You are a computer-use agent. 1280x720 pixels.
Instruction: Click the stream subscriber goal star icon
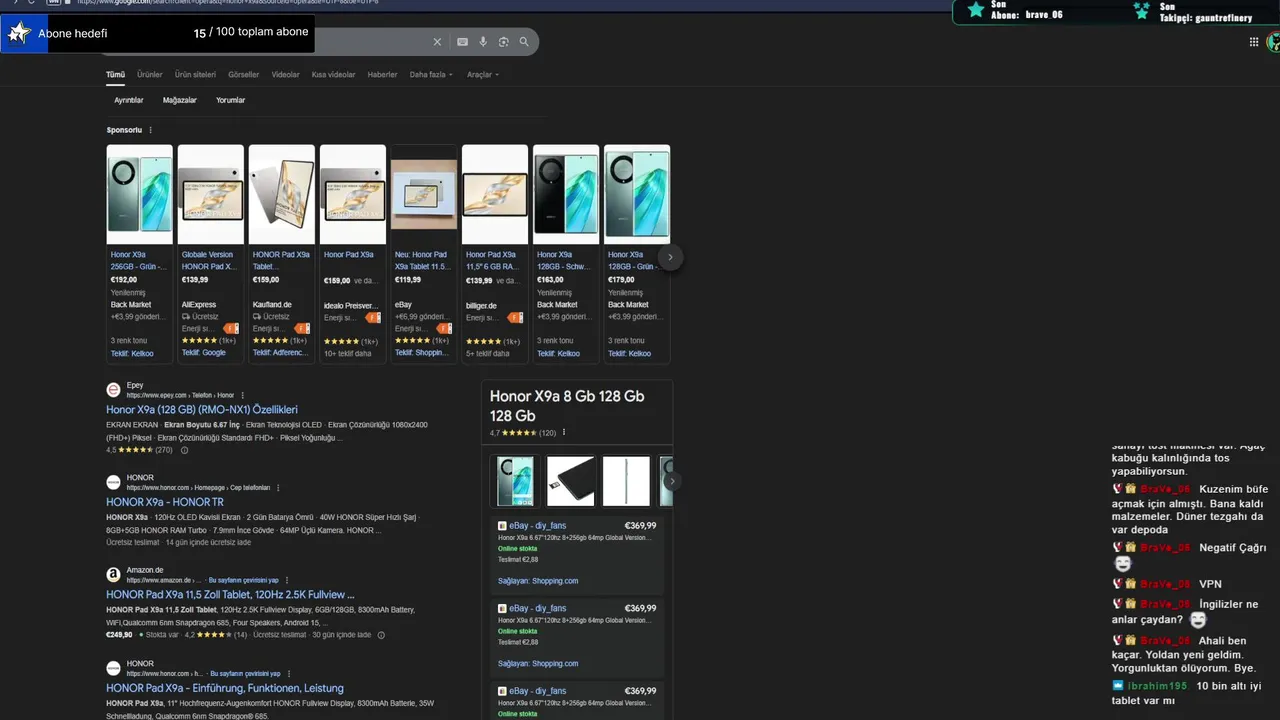pos(18,33)
